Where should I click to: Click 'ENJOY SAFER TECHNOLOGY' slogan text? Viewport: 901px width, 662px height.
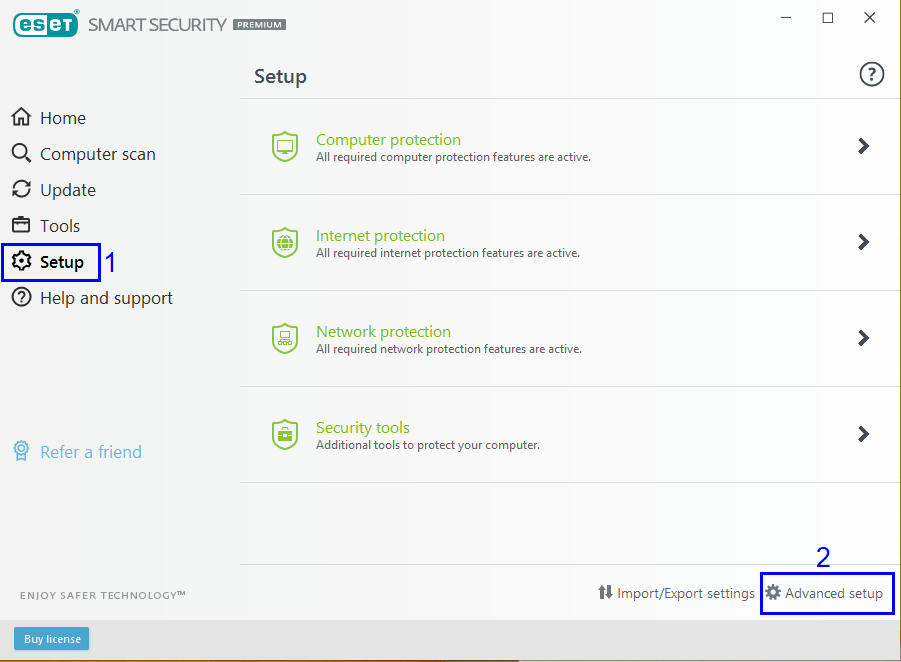tap(102, 595)
